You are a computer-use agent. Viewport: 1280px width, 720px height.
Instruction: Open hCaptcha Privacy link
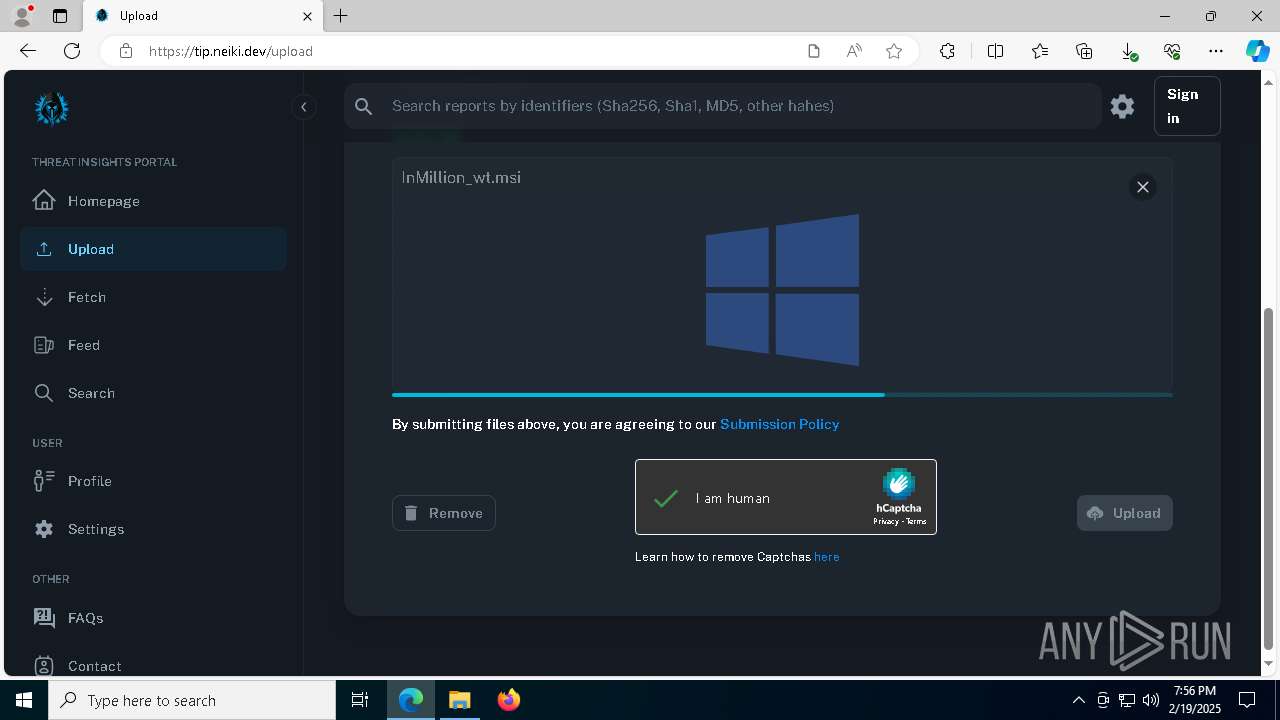[x=885, y=521]
